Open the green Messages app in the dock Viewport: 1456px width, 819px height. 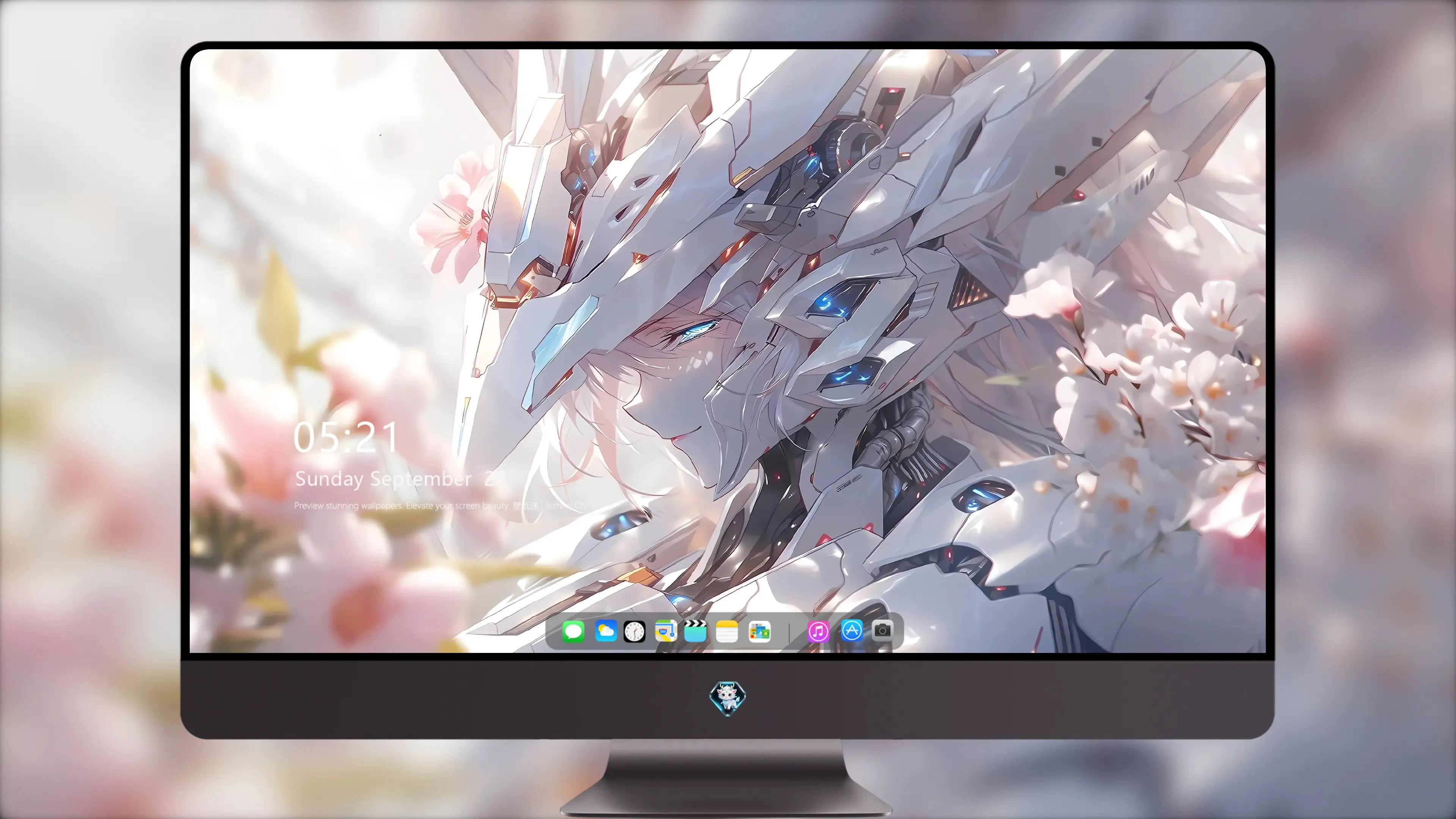pyautogui.click(x=573, y=631)
